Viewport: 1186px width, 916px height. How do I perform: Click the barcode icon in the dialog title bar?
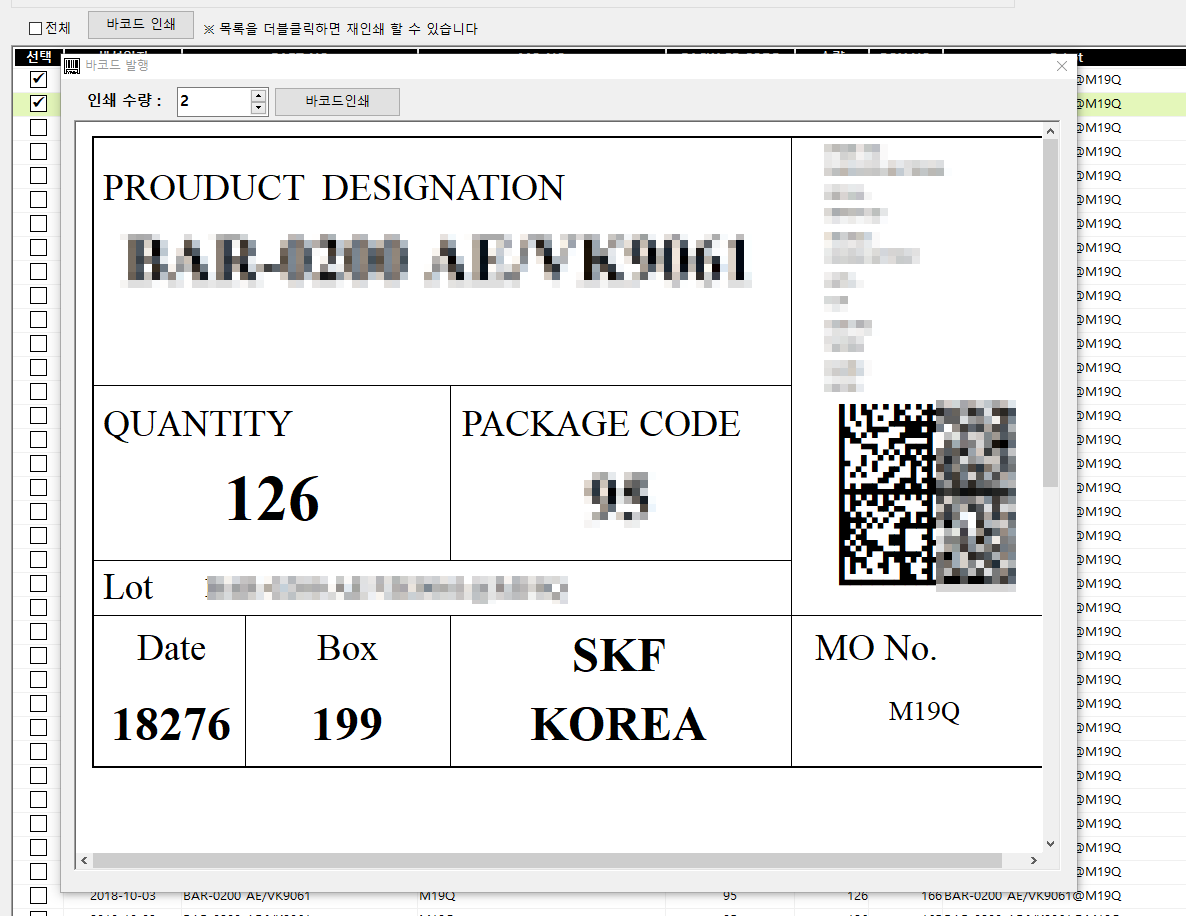tap(72, 66)
